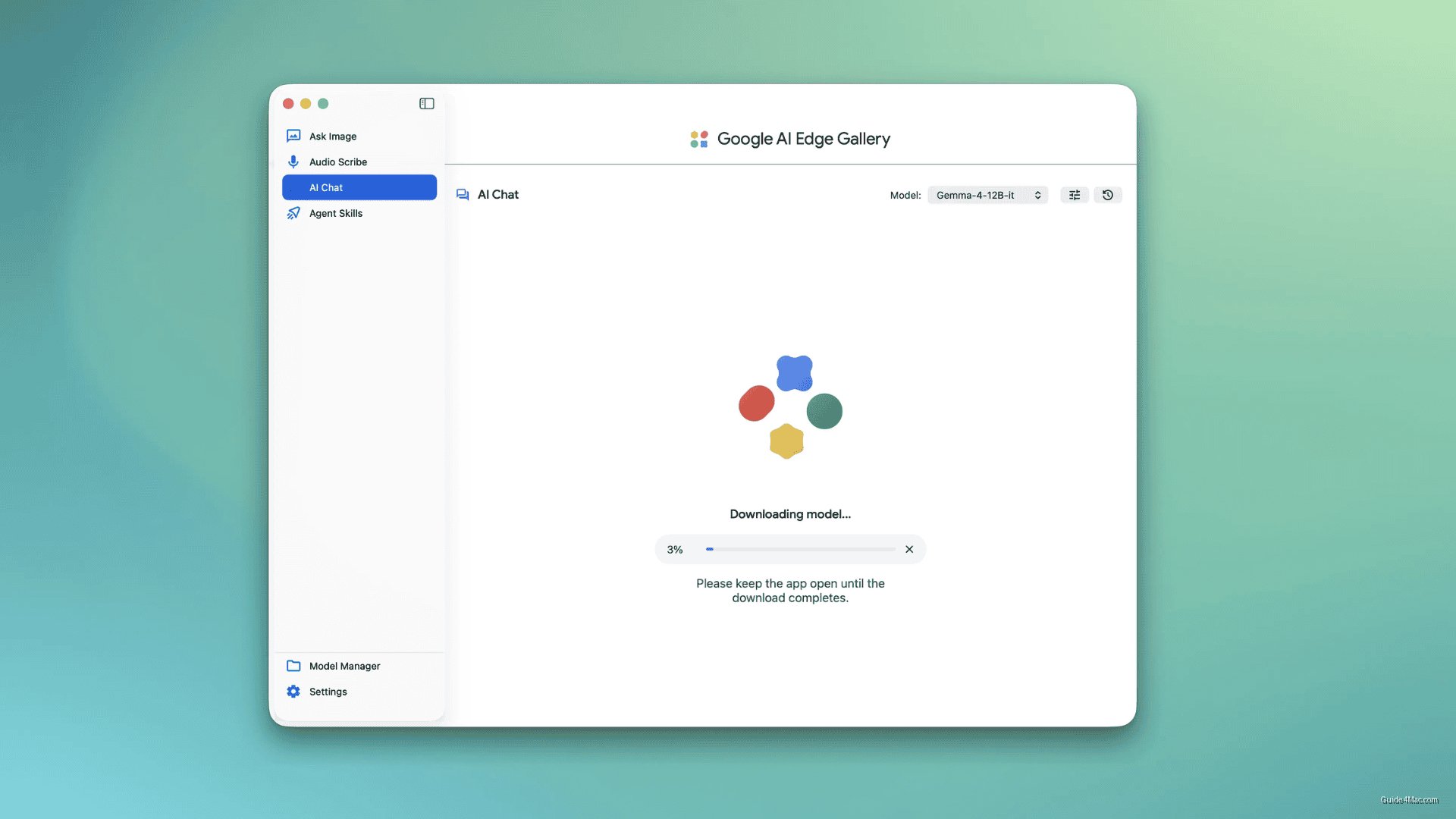Screen dimensions: 1456x819
Task: Click the Downloading model... status text
Action: click(x=790, y=514)
